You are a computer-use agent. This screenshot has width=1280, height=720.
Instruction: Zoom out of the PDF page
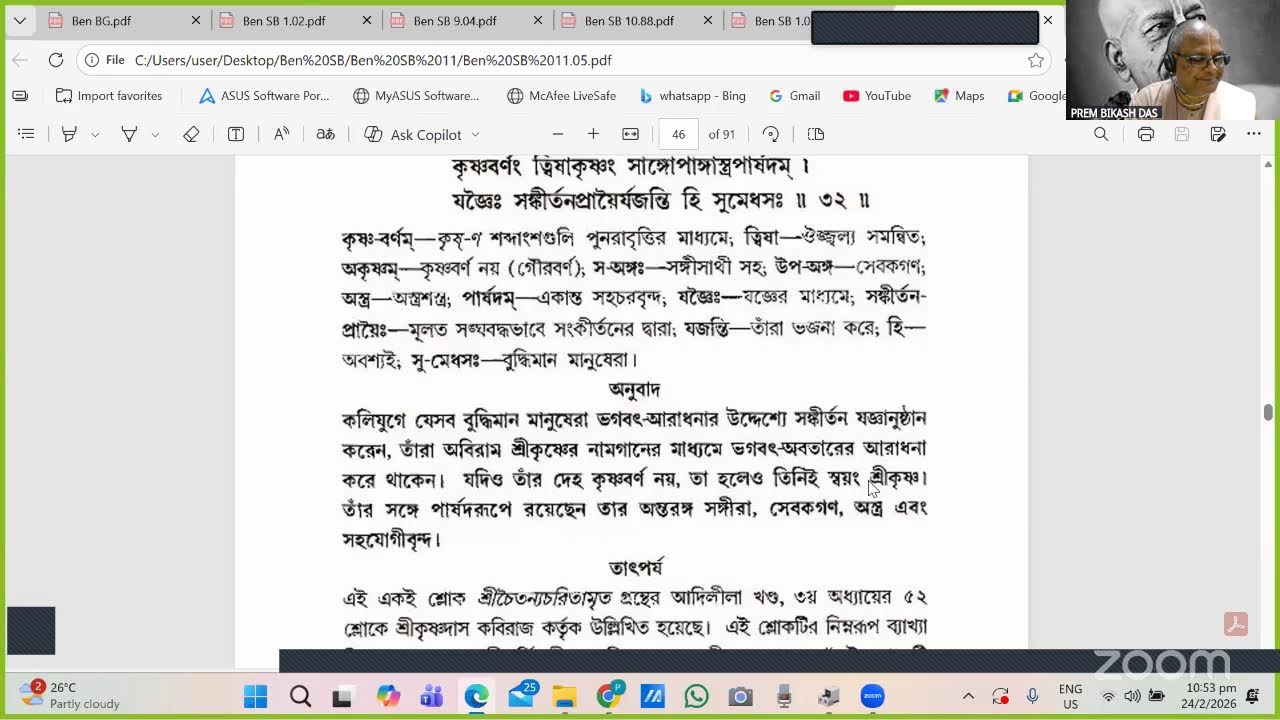pos(558,134)
